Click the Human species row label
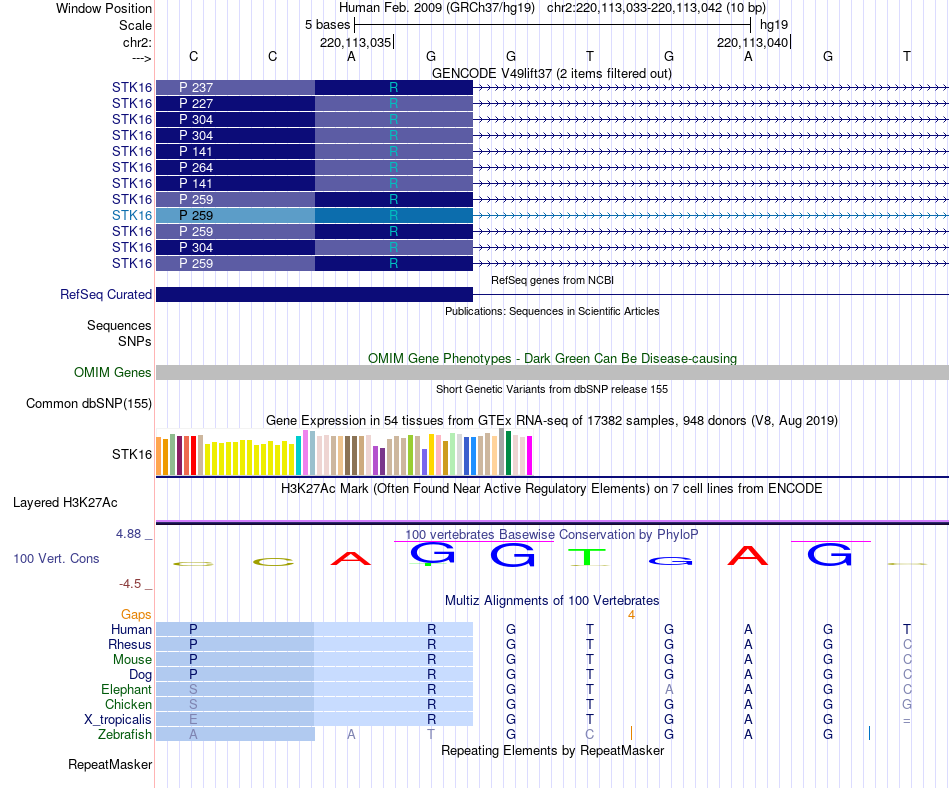The image size is (950, 788). [131, 630]
